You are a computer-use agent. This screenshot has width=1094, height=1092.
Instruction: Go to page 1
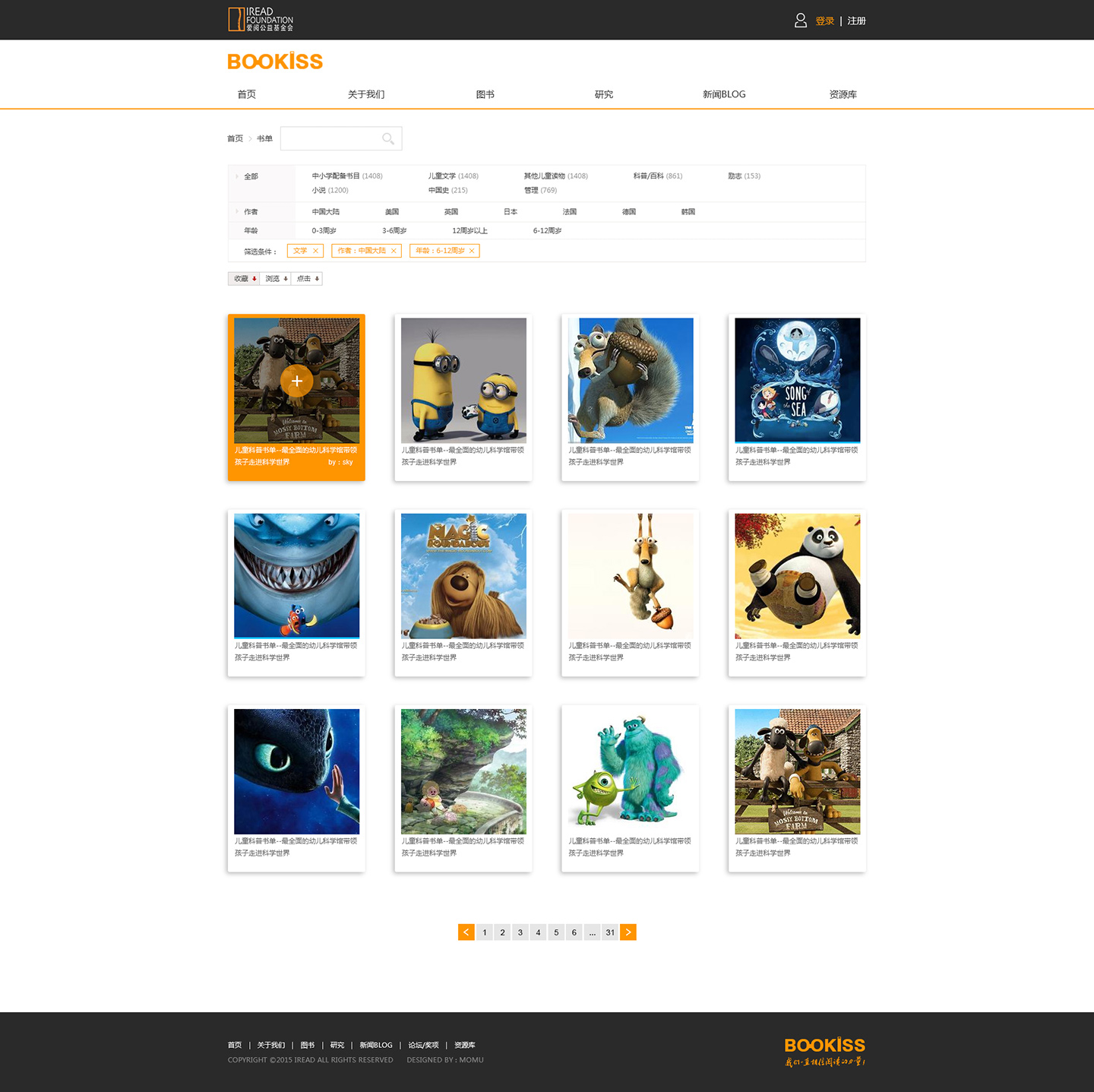point(485,932)
